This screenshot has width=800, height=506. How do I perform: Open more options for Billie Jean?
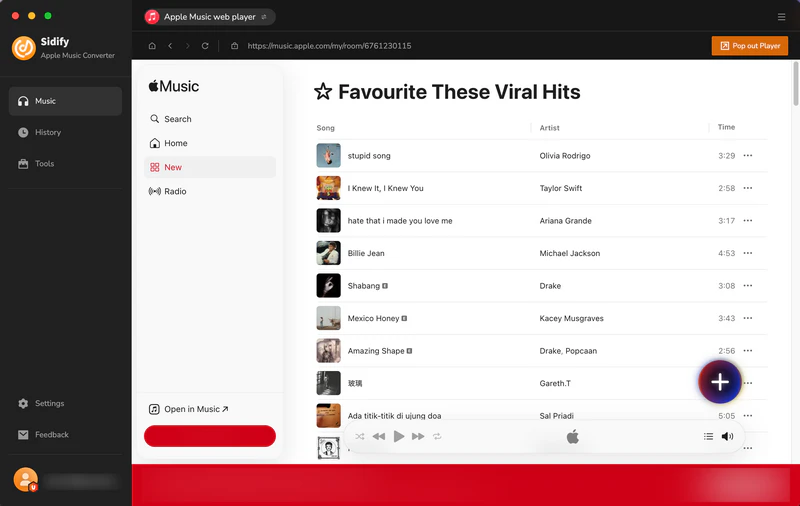click(x=748, y=253)
